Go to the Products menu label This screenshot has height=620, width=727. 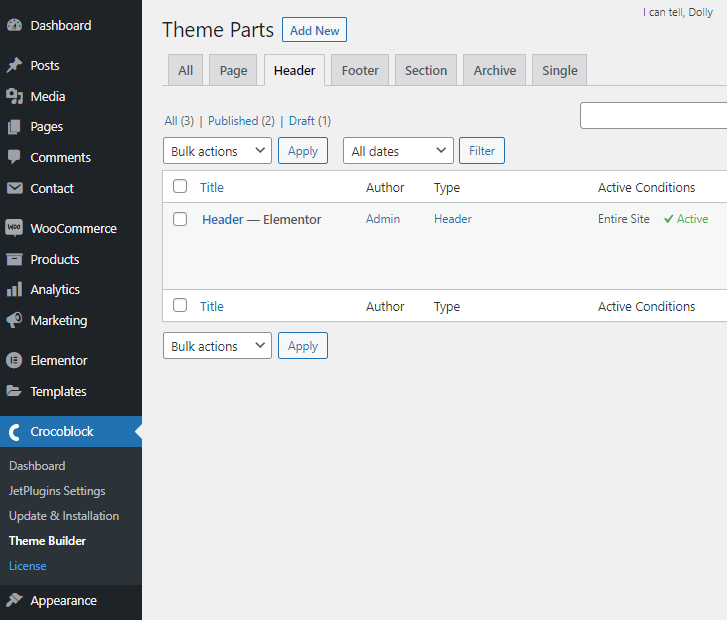55,259
